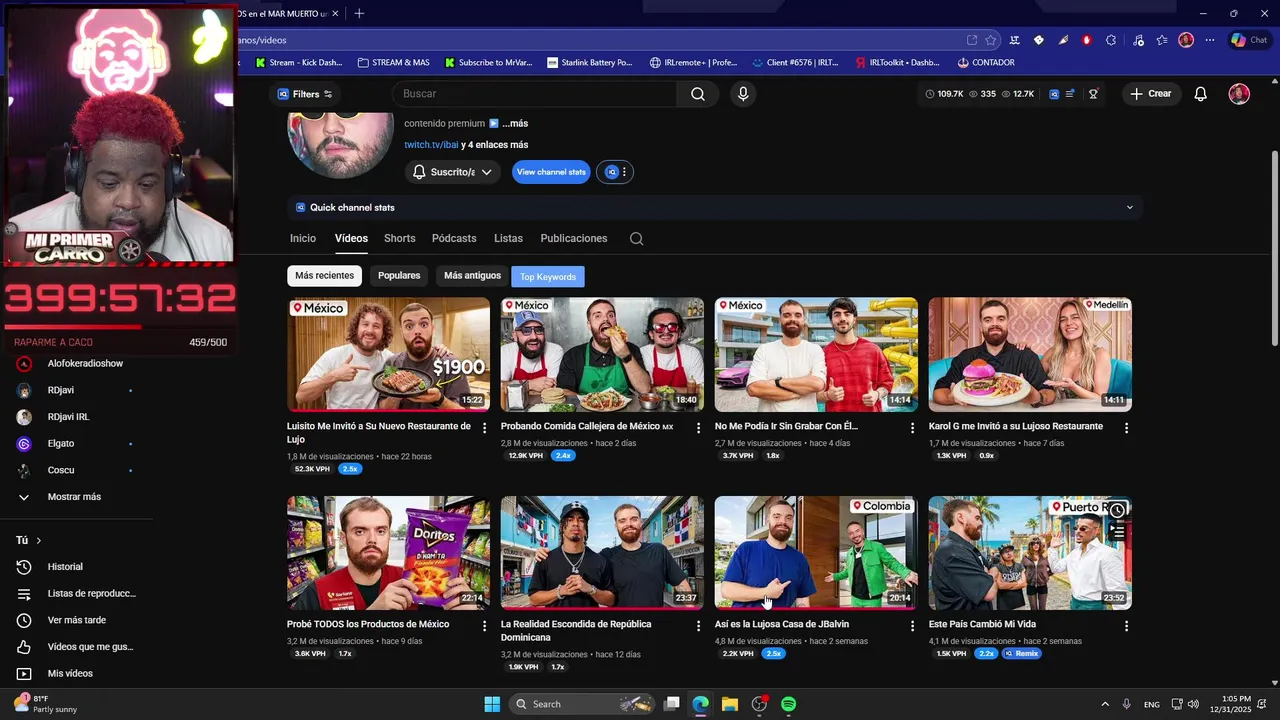Expand sidebar subscriptions with Mostrar más

[76, 497]
